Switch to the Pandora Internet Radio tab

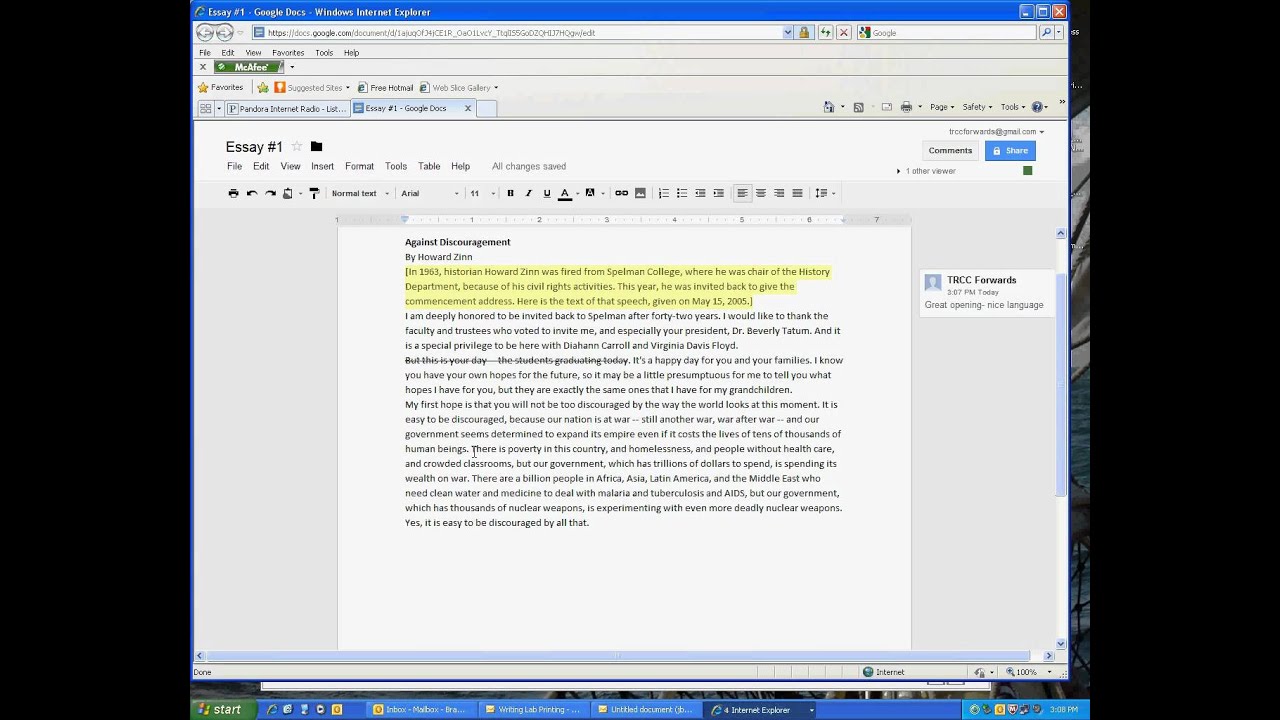(286, 108)
